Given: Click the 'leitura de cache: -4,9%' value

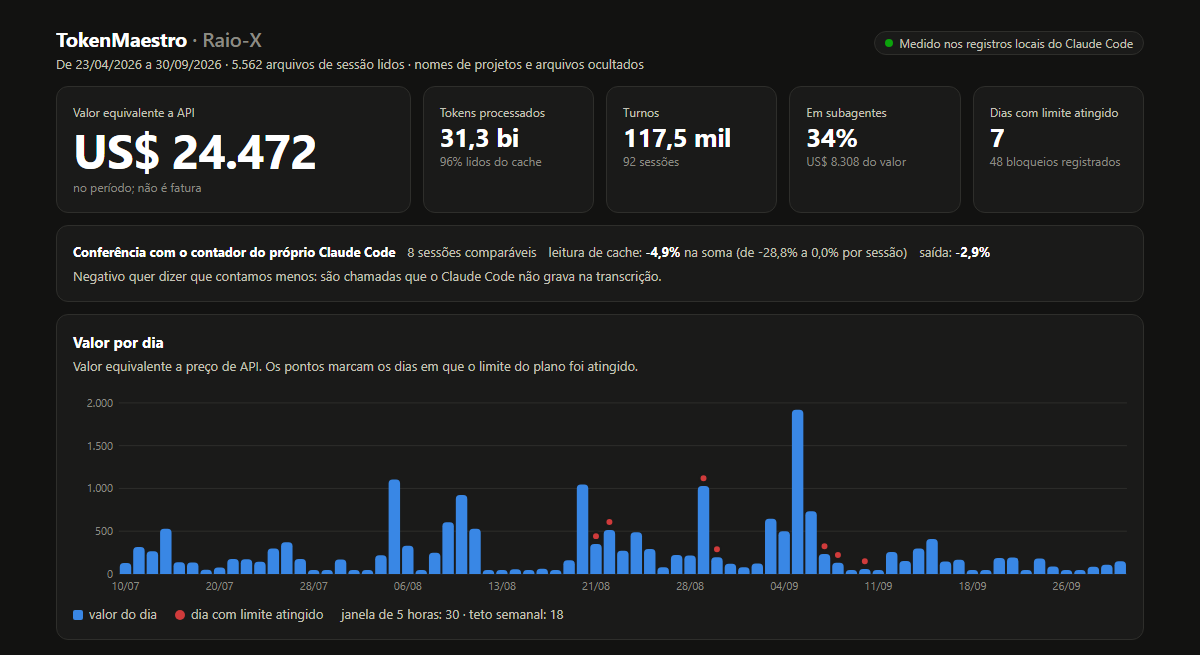Looking at the screenshot, I should (615, 252).
